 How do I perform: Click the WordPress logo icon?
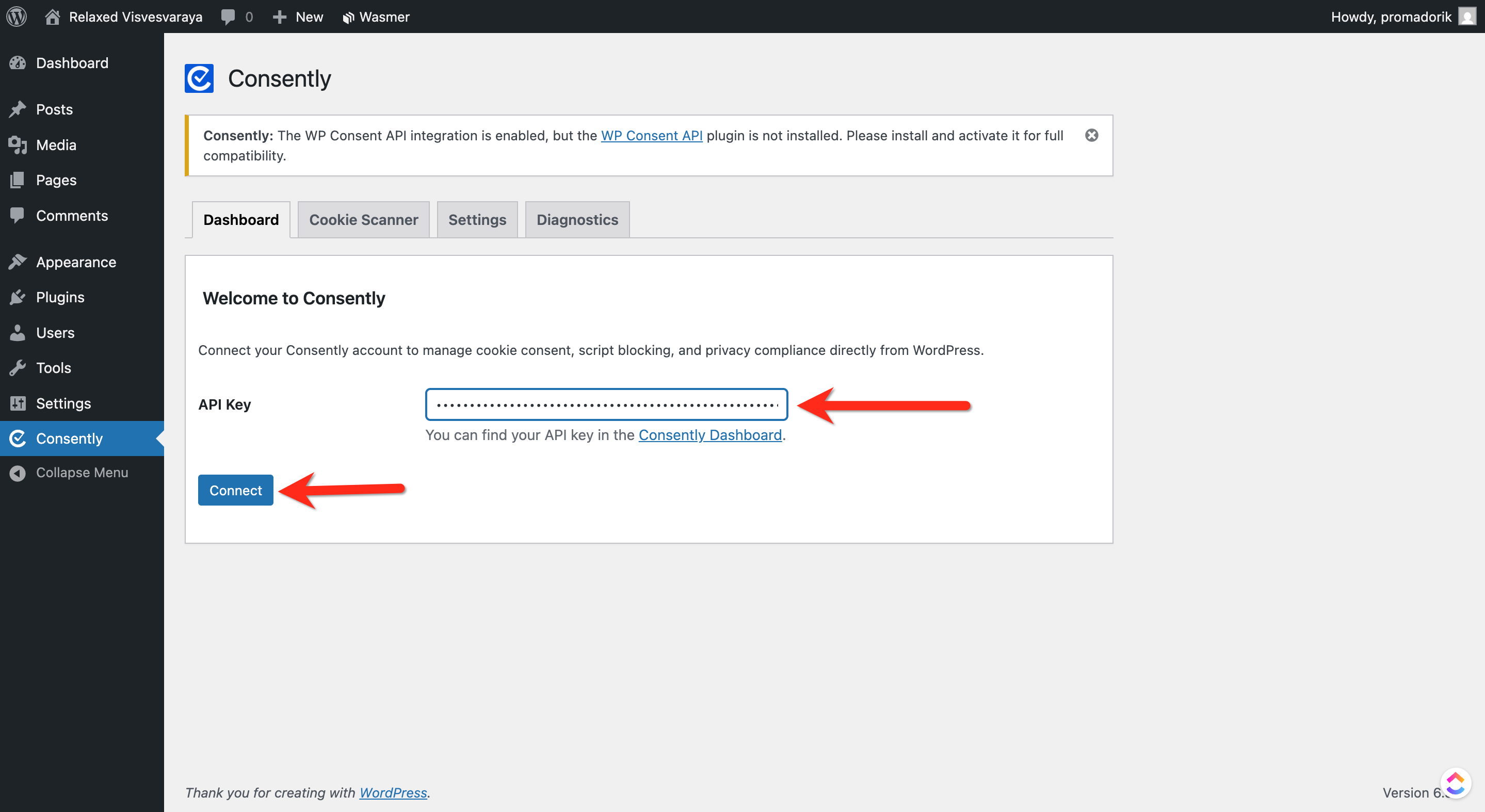tap(17, 16)
